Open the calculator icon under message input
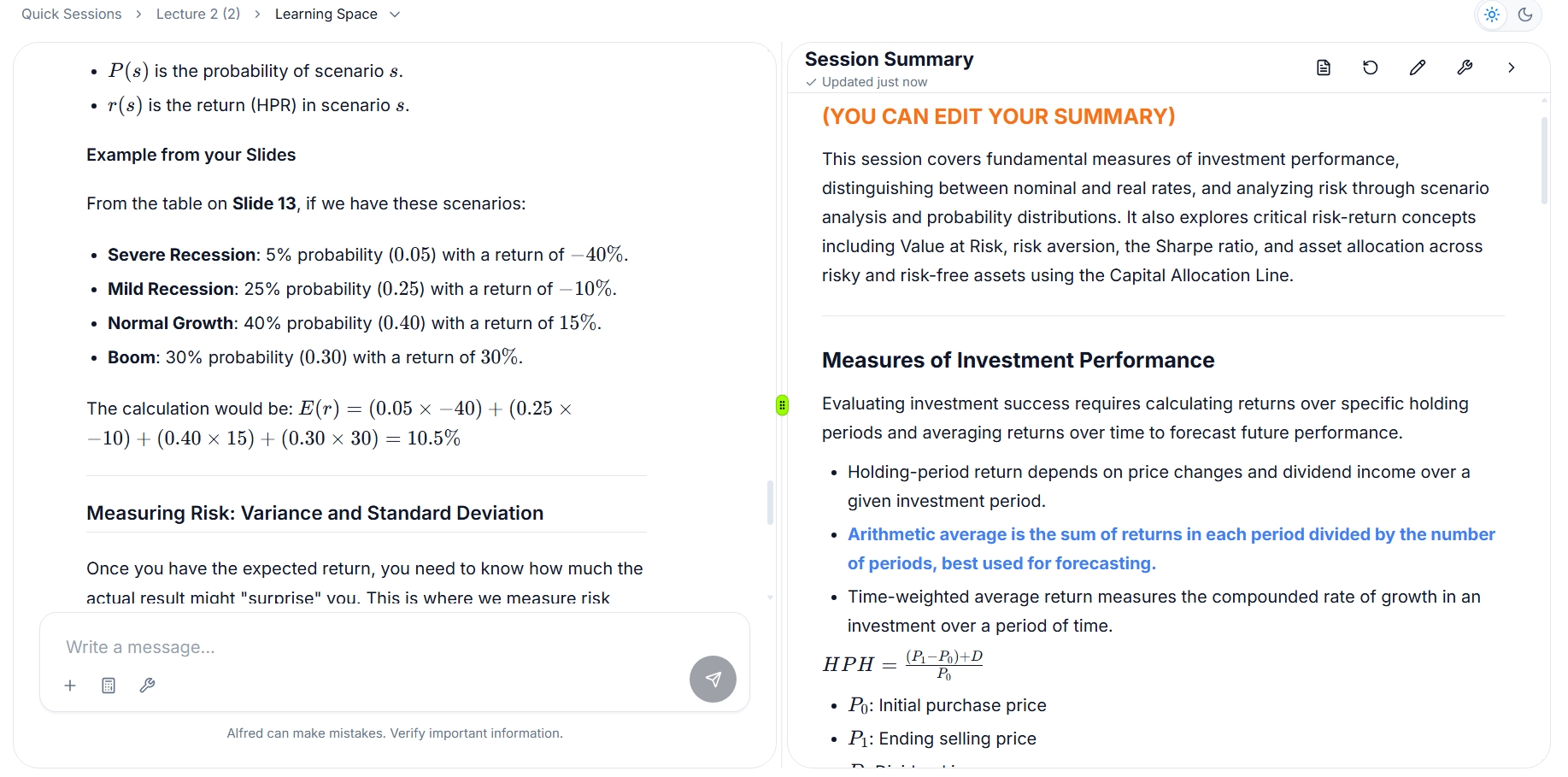1568x777 pixels. coord(109,686)
